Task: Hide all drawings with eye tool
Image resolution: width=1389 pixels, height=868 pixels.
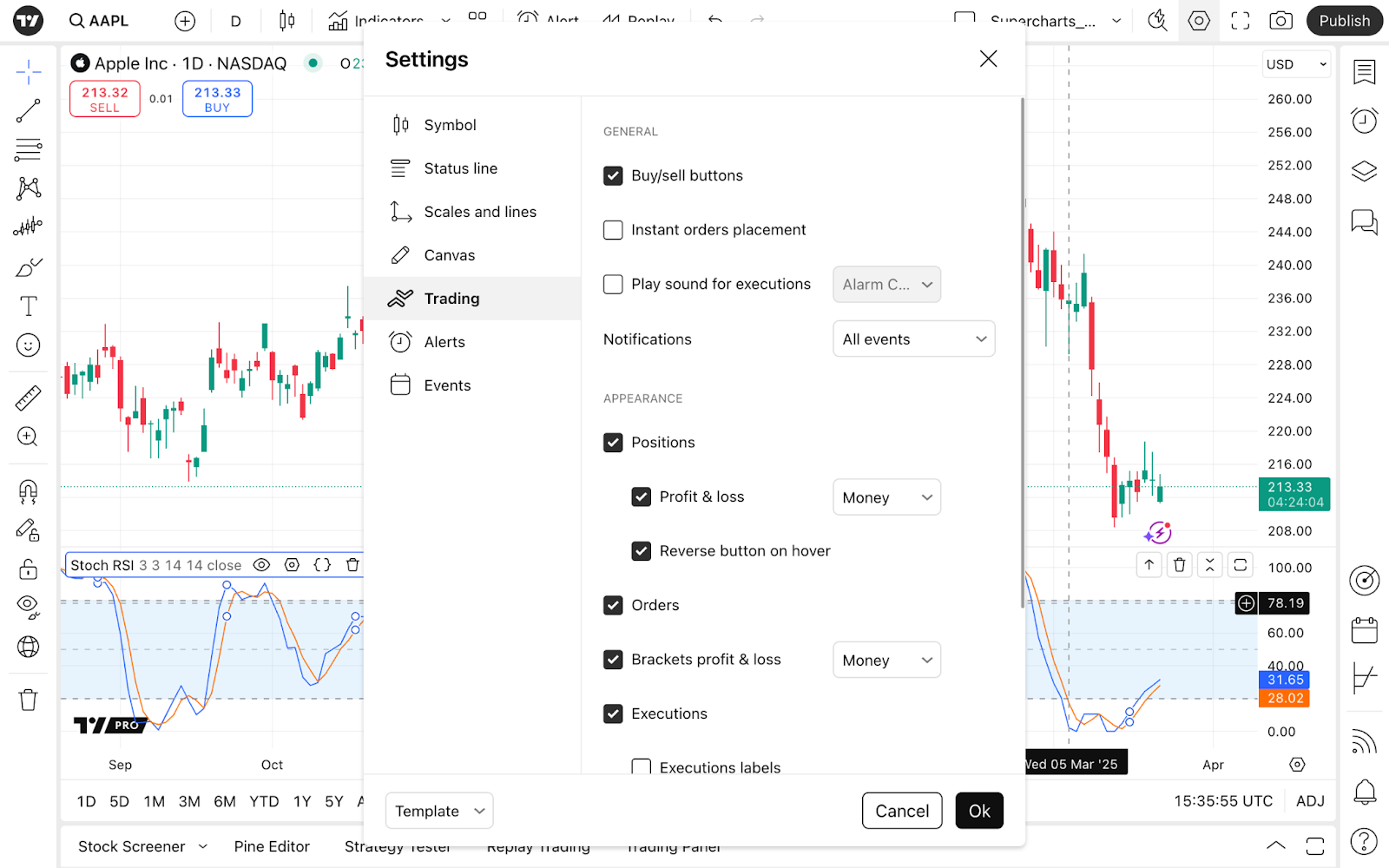Action: 29,608
